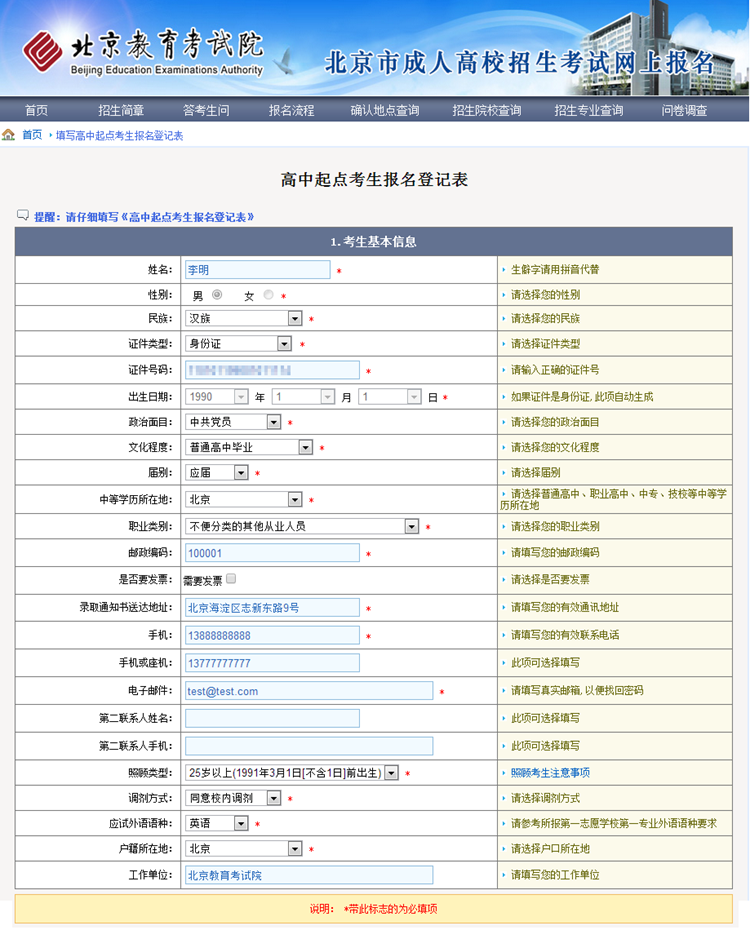Click the 证件号码 input field
The width and height of the screenshot is (750, 930).
pos(272,370)
